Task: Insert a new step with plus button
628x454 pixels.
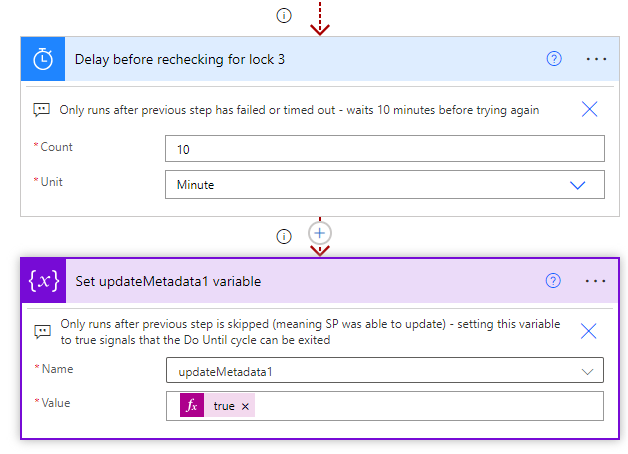Action: tap(319, 233)
